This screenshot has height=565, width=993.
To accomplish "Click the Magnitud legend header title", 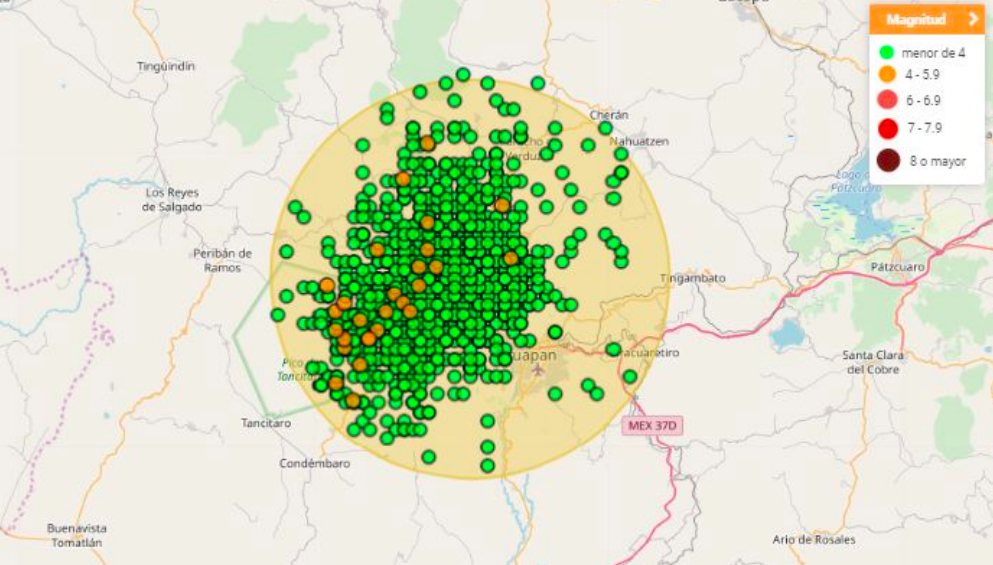I will coord(915,19).
